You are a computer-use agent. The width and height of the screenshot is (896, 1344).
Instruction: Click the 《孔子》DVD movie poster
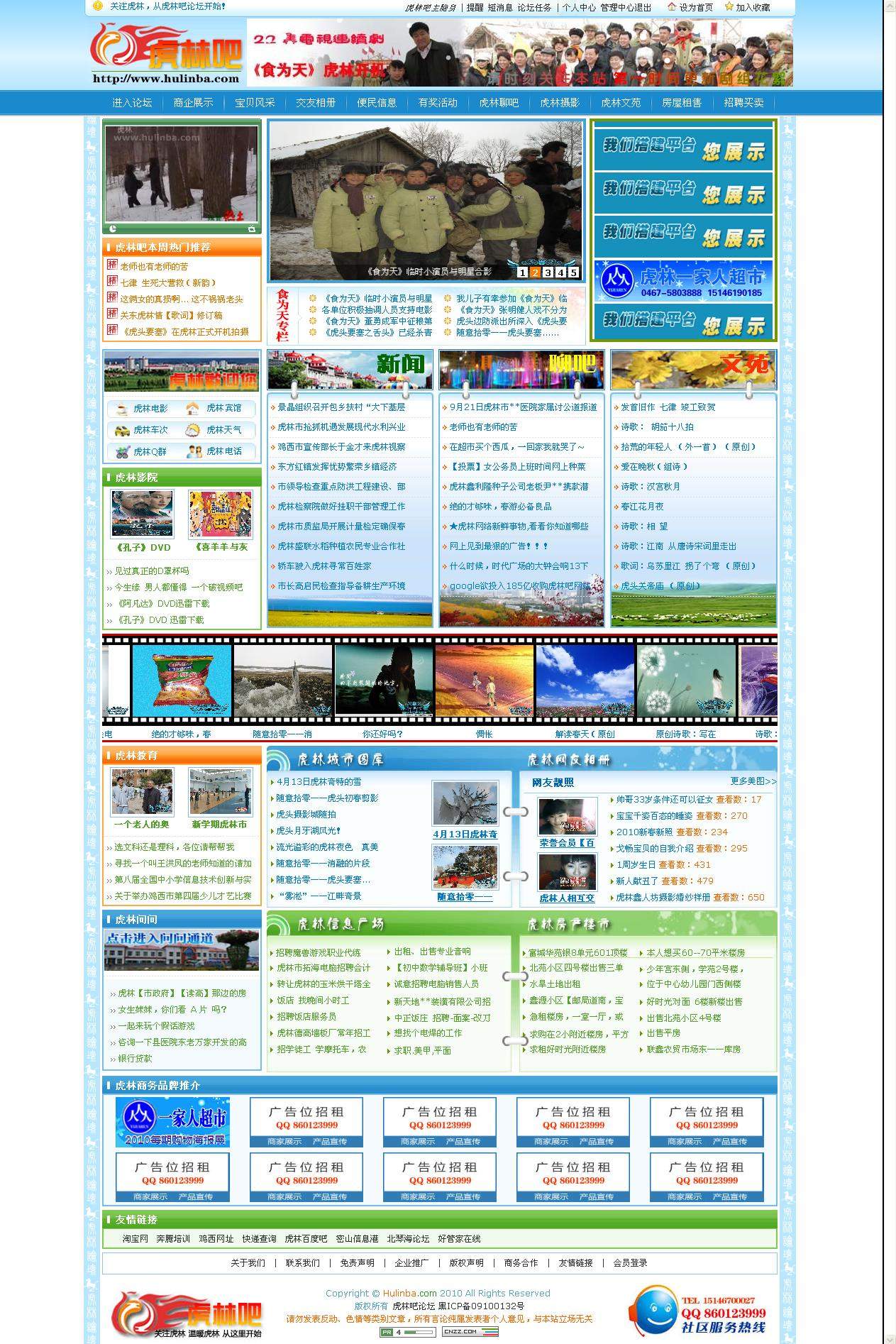142,514
